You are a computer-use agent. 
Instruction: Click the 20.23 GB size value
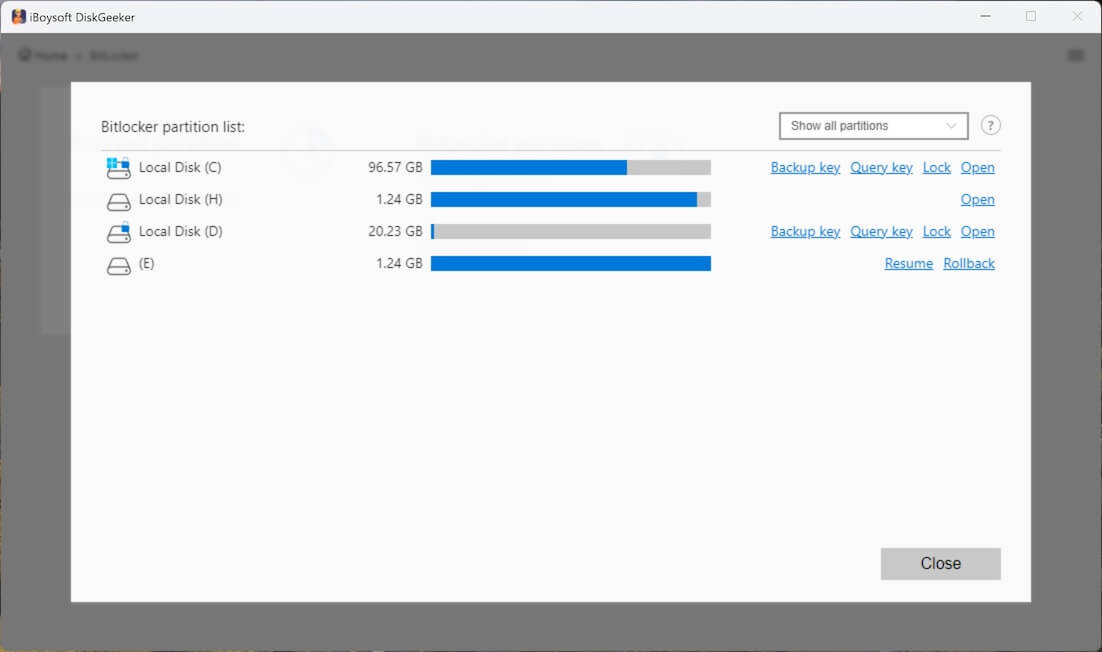[x=395, y=231]
